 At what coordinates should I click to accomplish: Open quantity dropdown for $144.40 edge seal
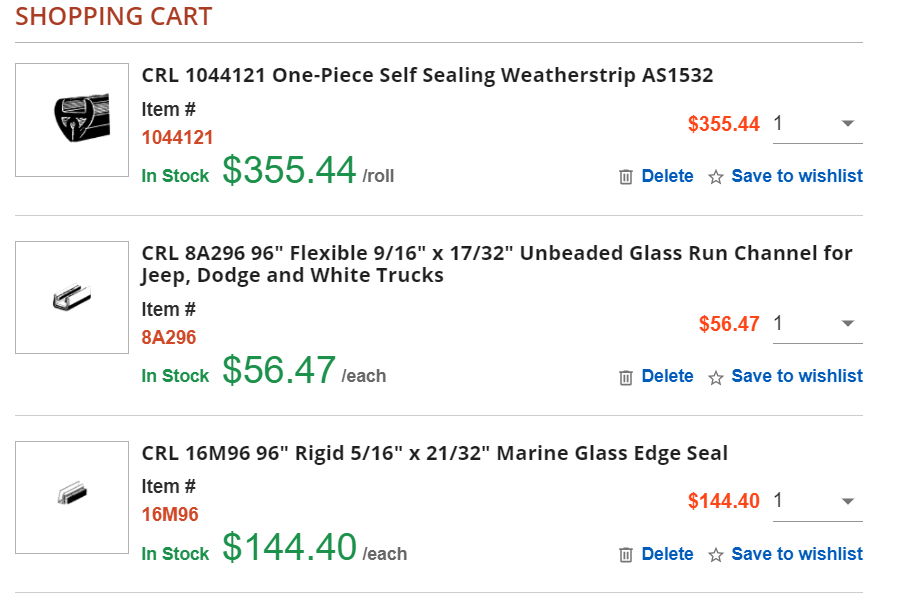click(x=817, y=501)
